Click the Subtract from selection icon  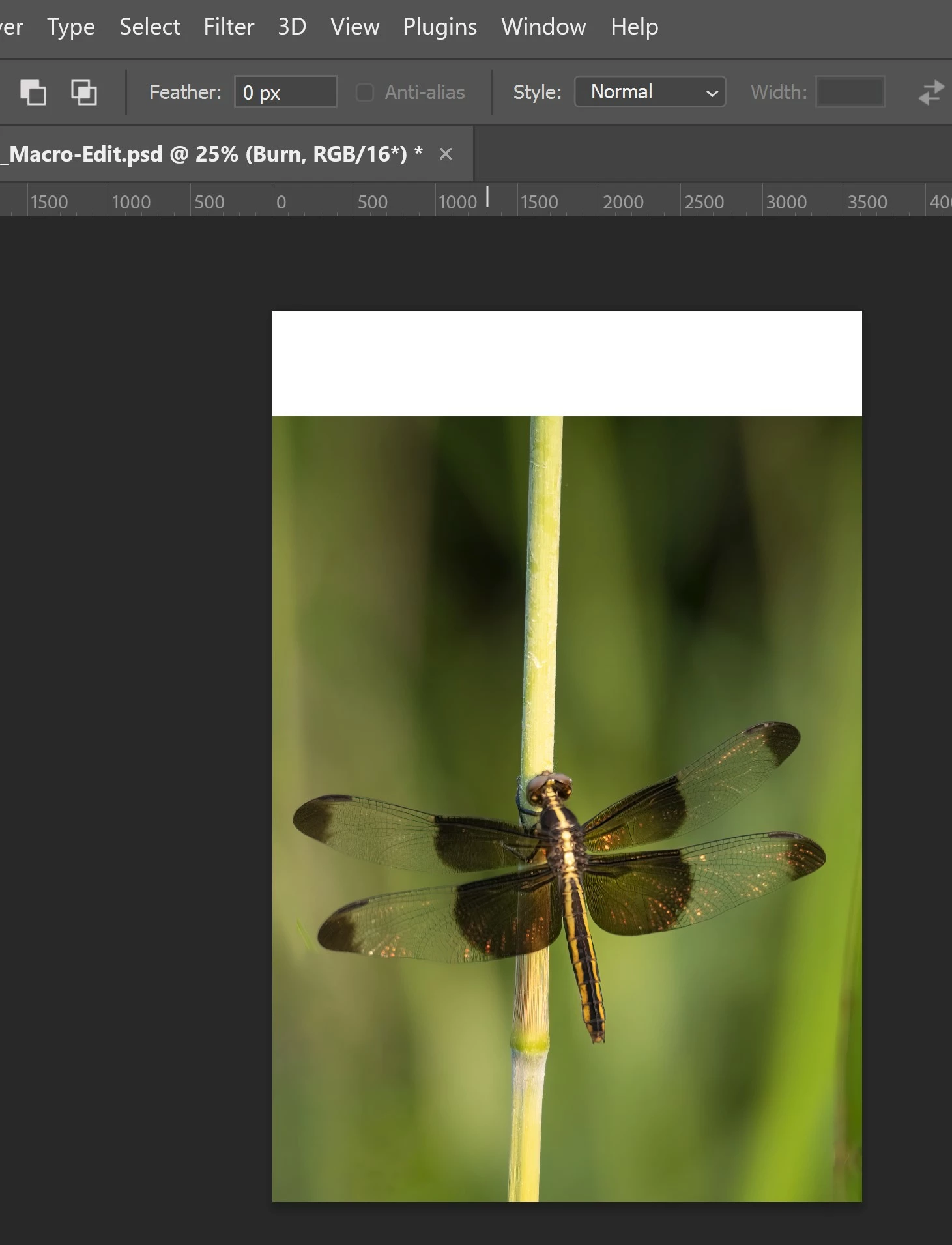(33, 92)
